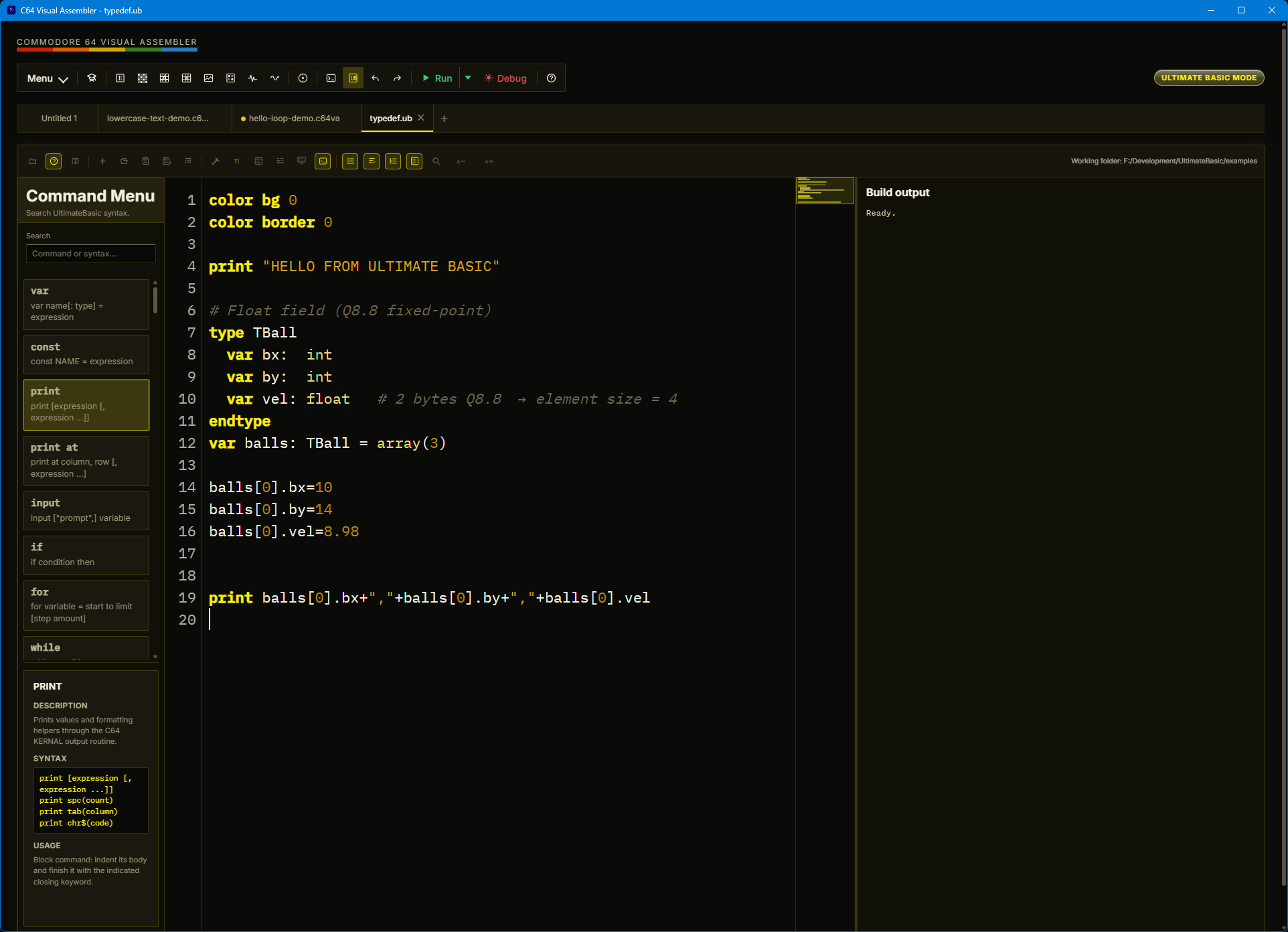Run the program
This screenshot has height=932, width=1288.
click(437, 78)
